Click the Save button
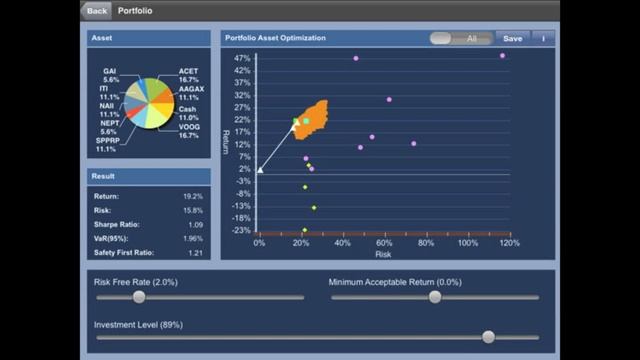 click(513, 38)
